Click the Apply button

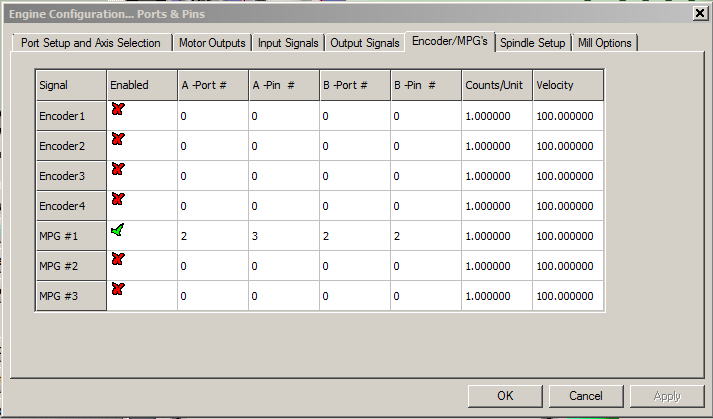667,396
